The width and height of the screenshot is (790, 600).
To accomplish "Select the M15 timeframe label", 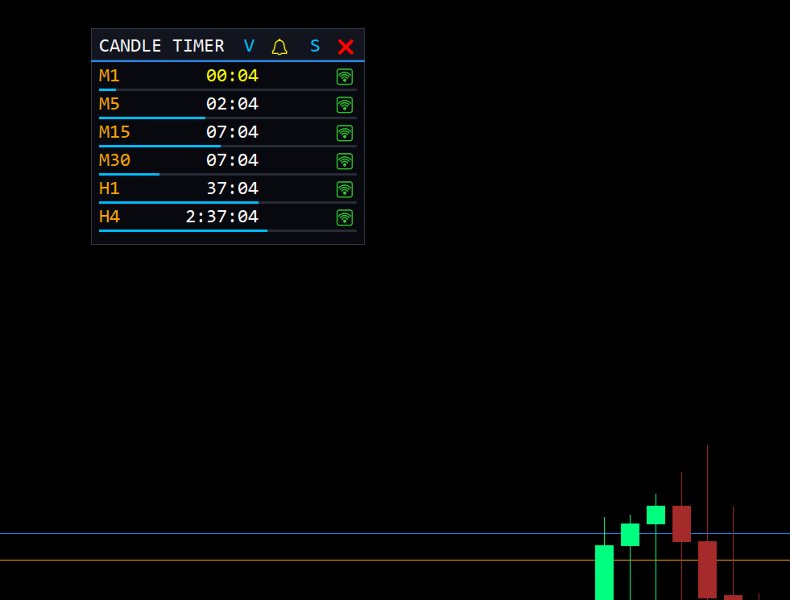I will pos(114,132).
